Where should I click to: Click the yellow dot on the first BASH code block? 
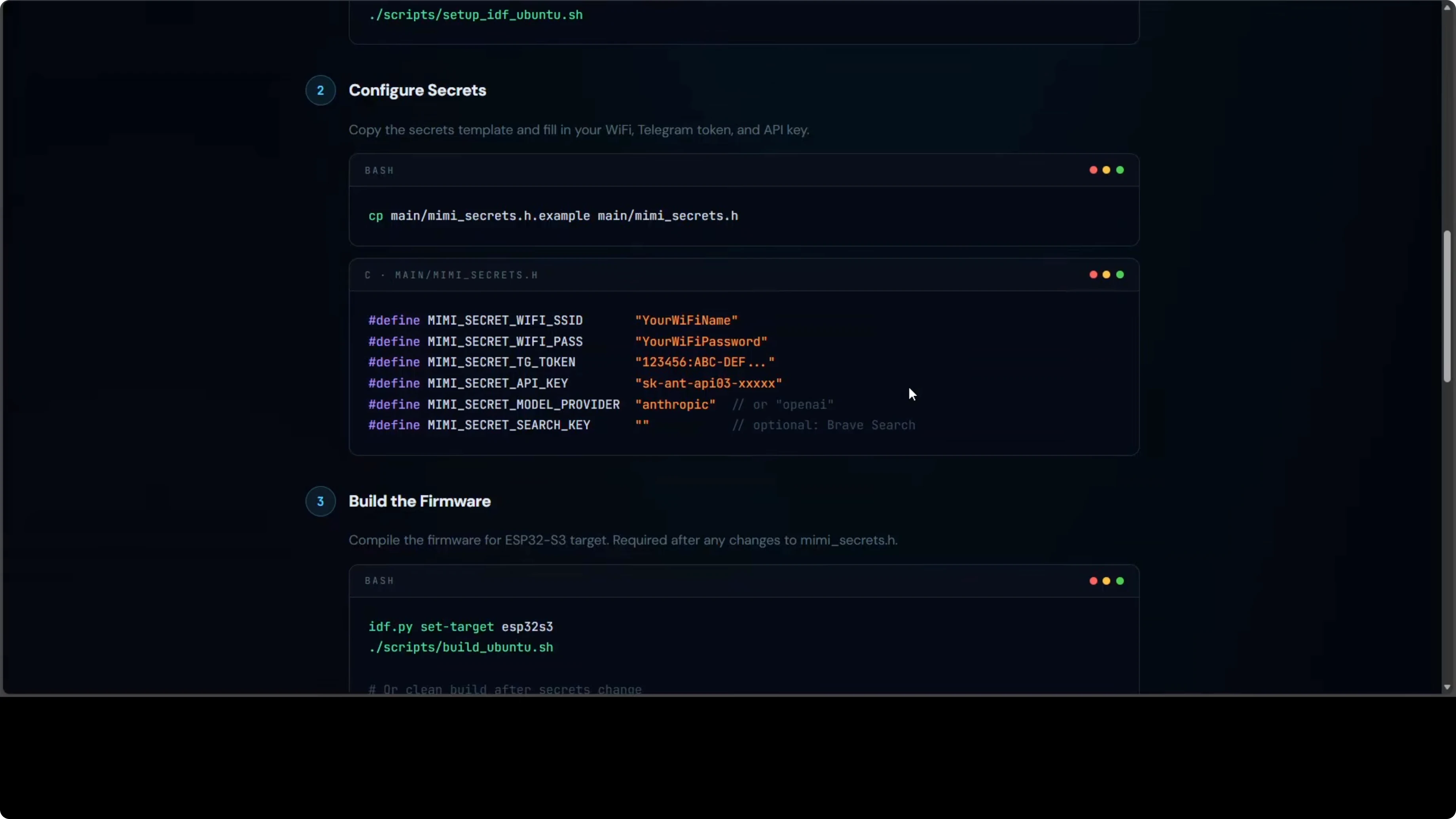(1107, 170)
